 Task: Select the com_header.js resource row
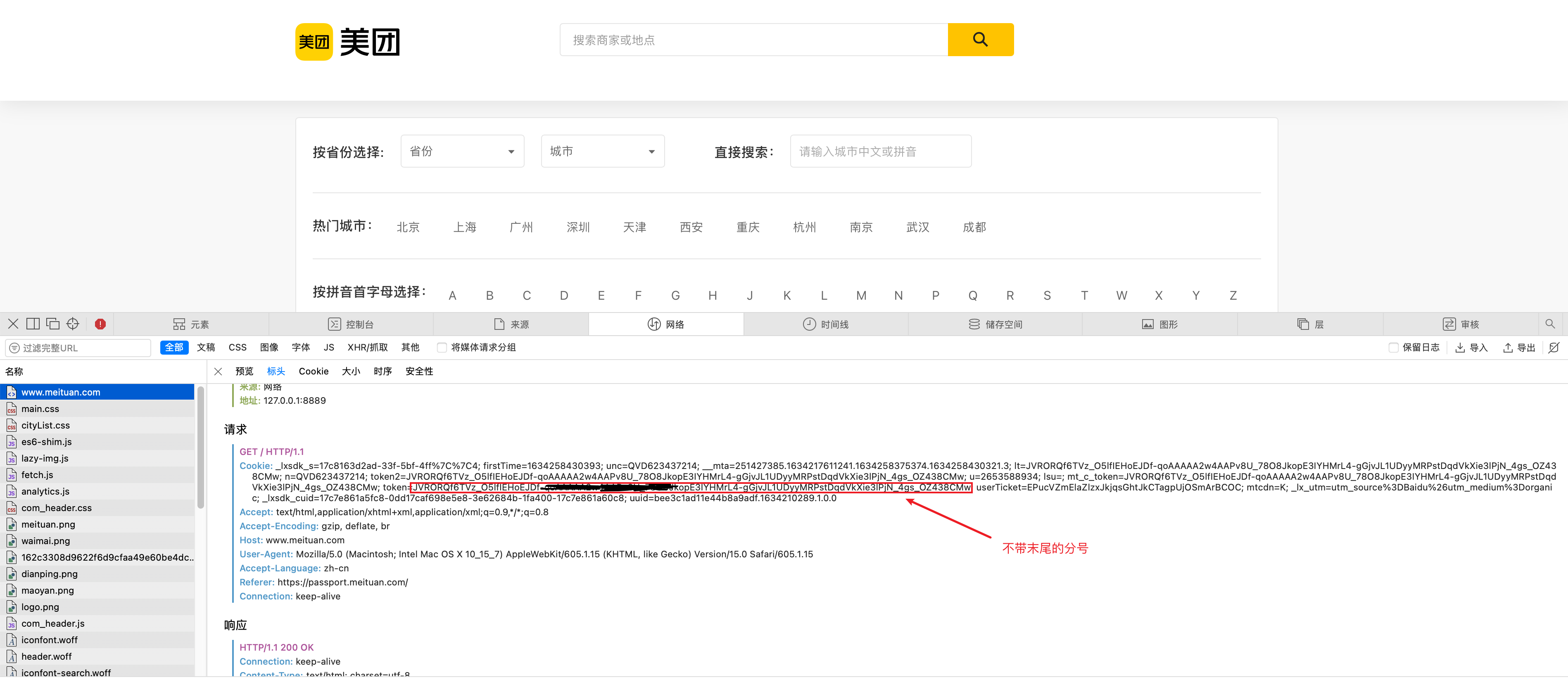pos(97,623)
